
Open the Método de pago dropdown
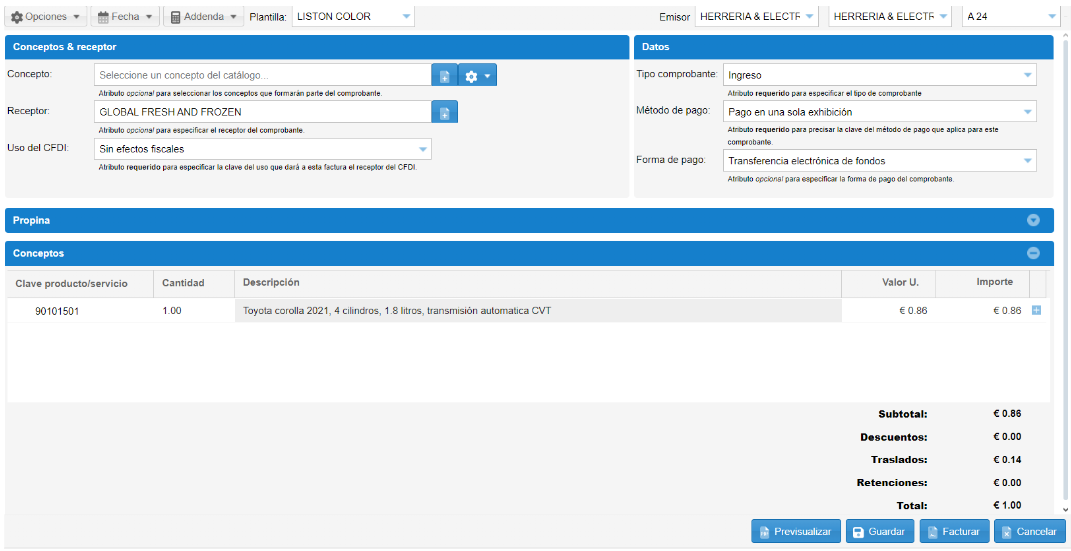[x=879, y=112]
